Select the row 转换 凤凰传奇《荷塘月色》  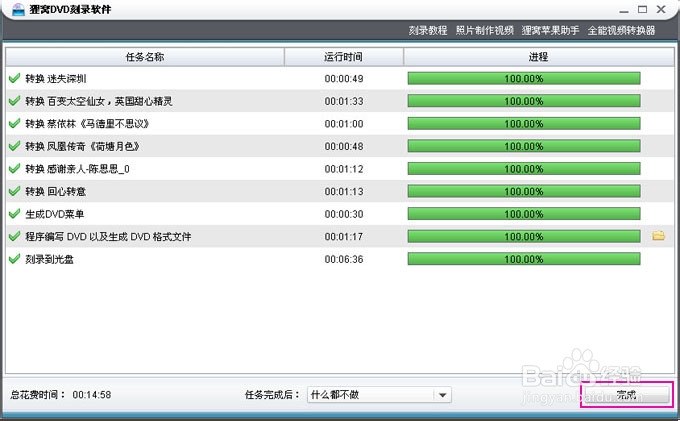(x=340, y=146)
